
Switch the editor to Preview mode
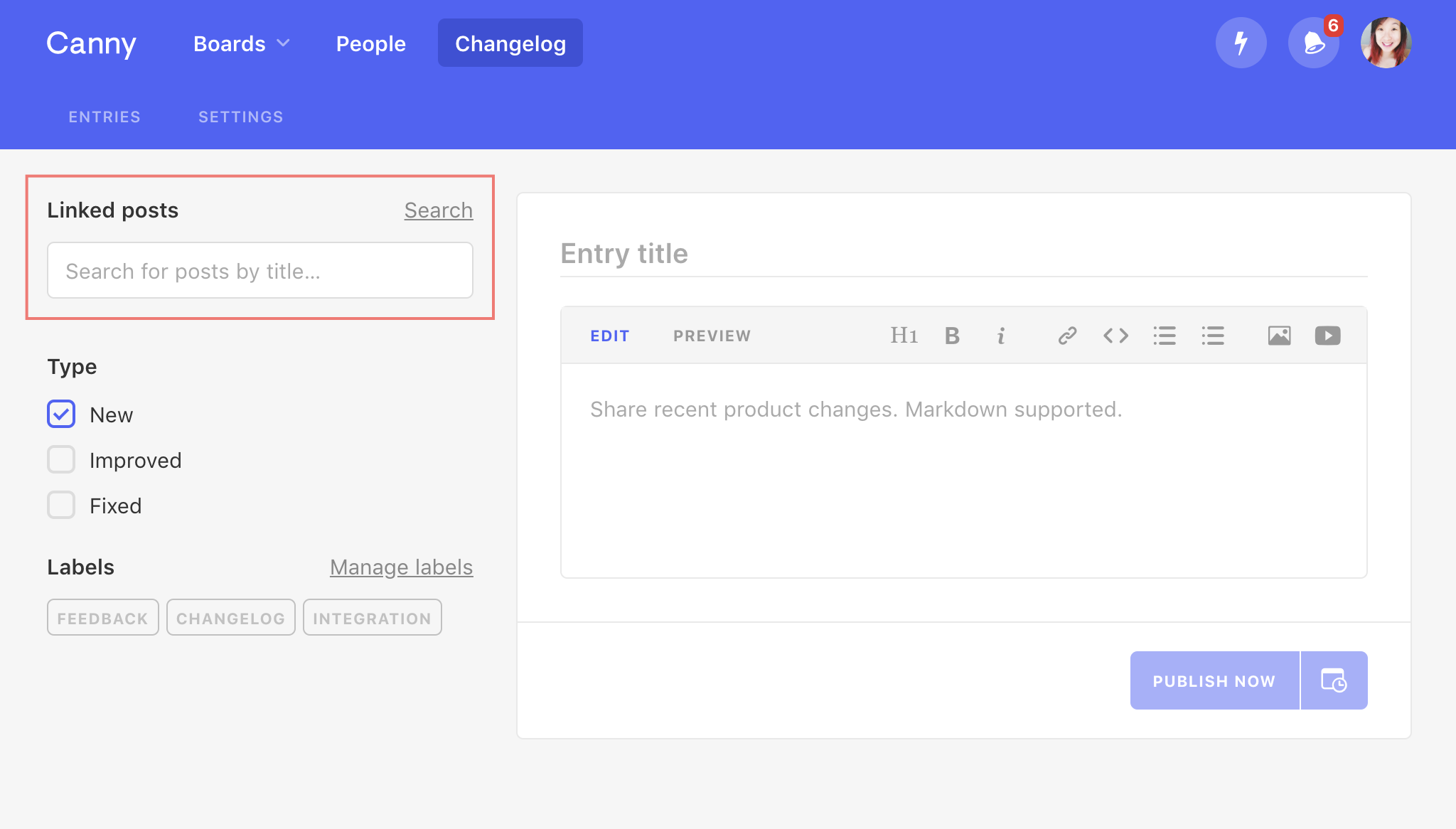point(712,336)
